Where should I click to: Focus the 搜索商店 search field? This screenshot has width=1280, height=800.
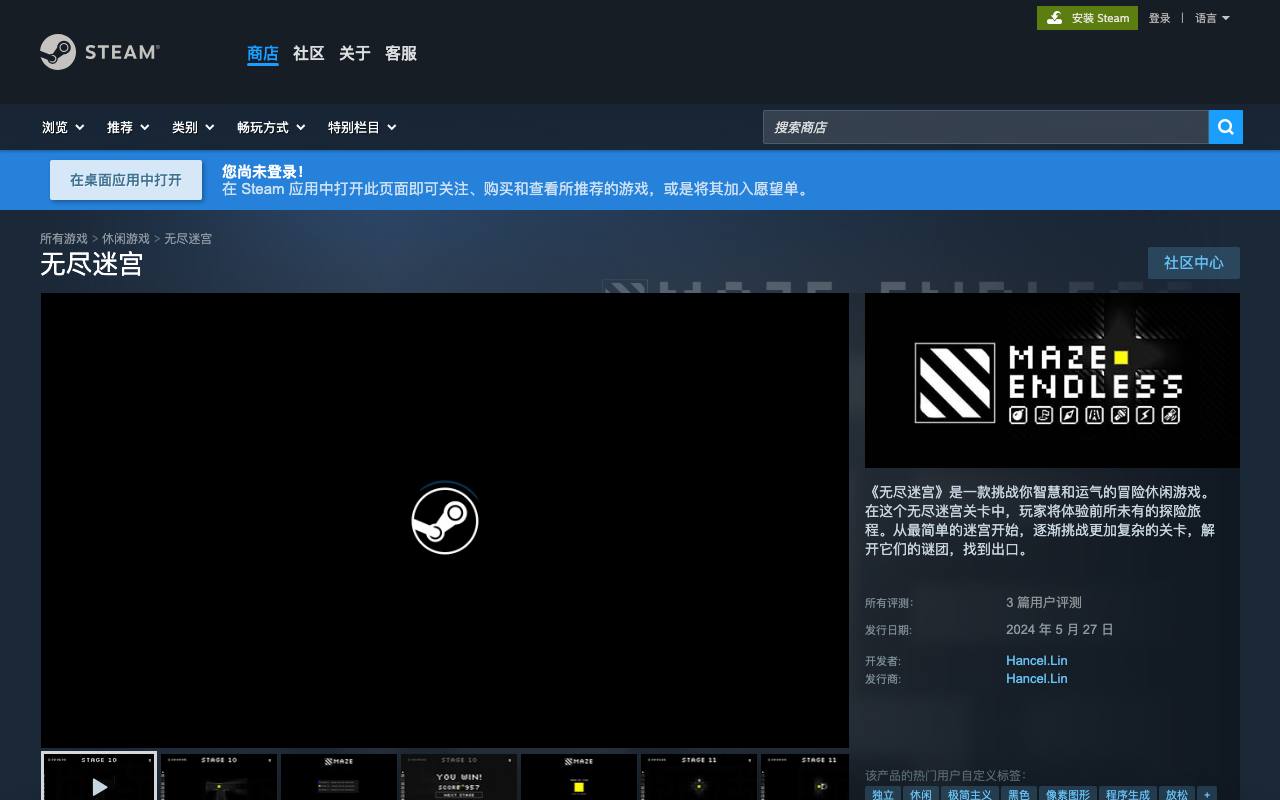click(986, 127)
